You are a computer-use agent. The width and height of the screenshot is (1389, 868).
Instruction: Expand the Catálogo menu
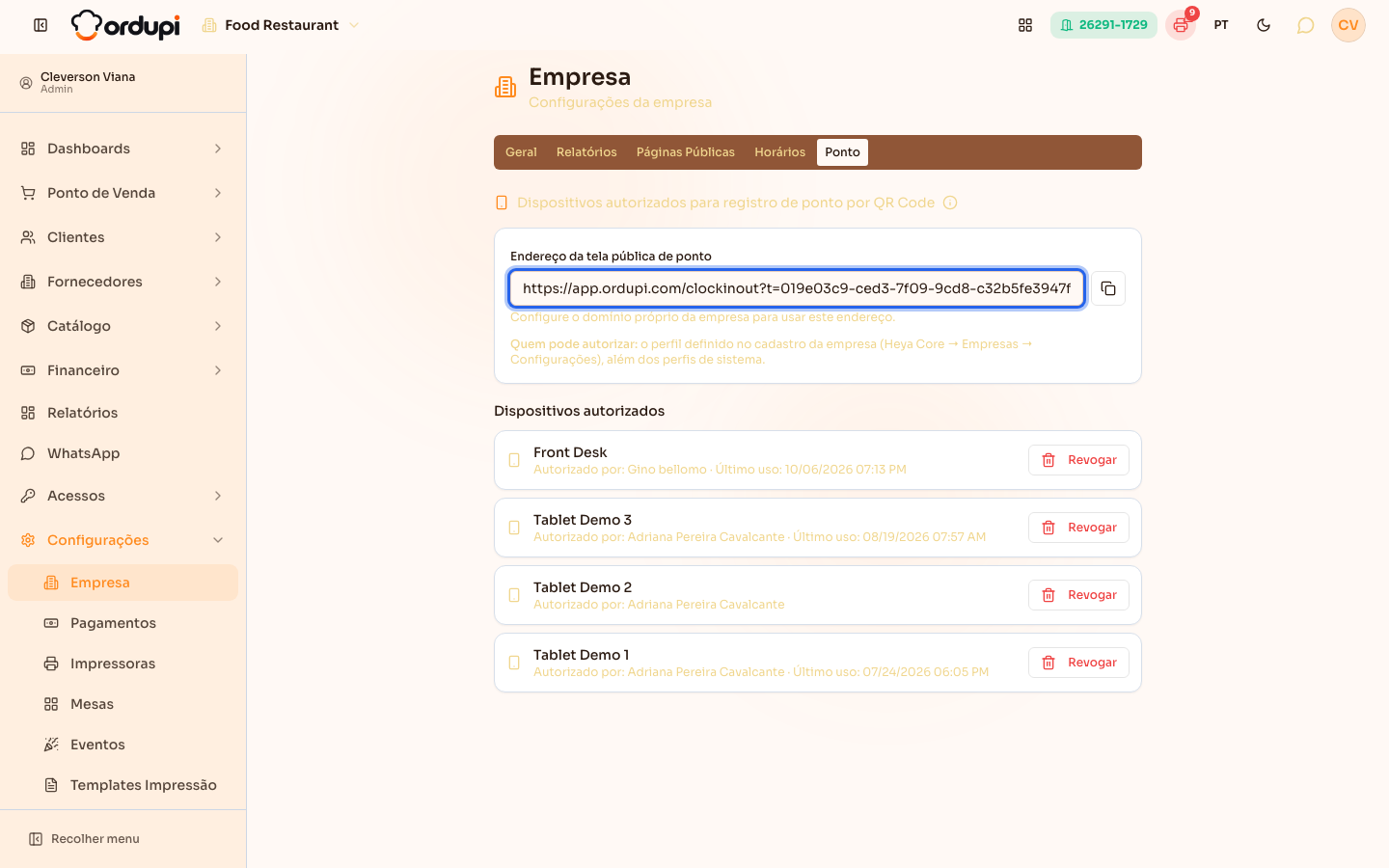point(123,326)
